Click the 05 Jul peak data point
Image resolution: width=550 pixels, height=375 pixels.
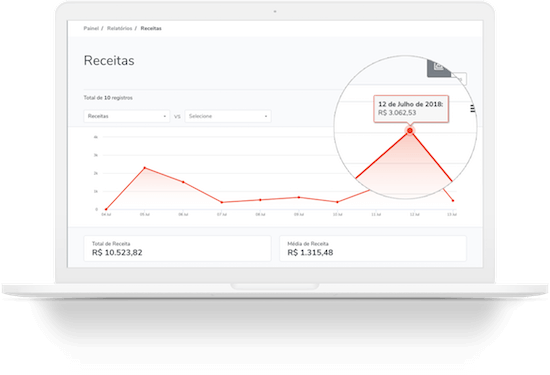145,168
